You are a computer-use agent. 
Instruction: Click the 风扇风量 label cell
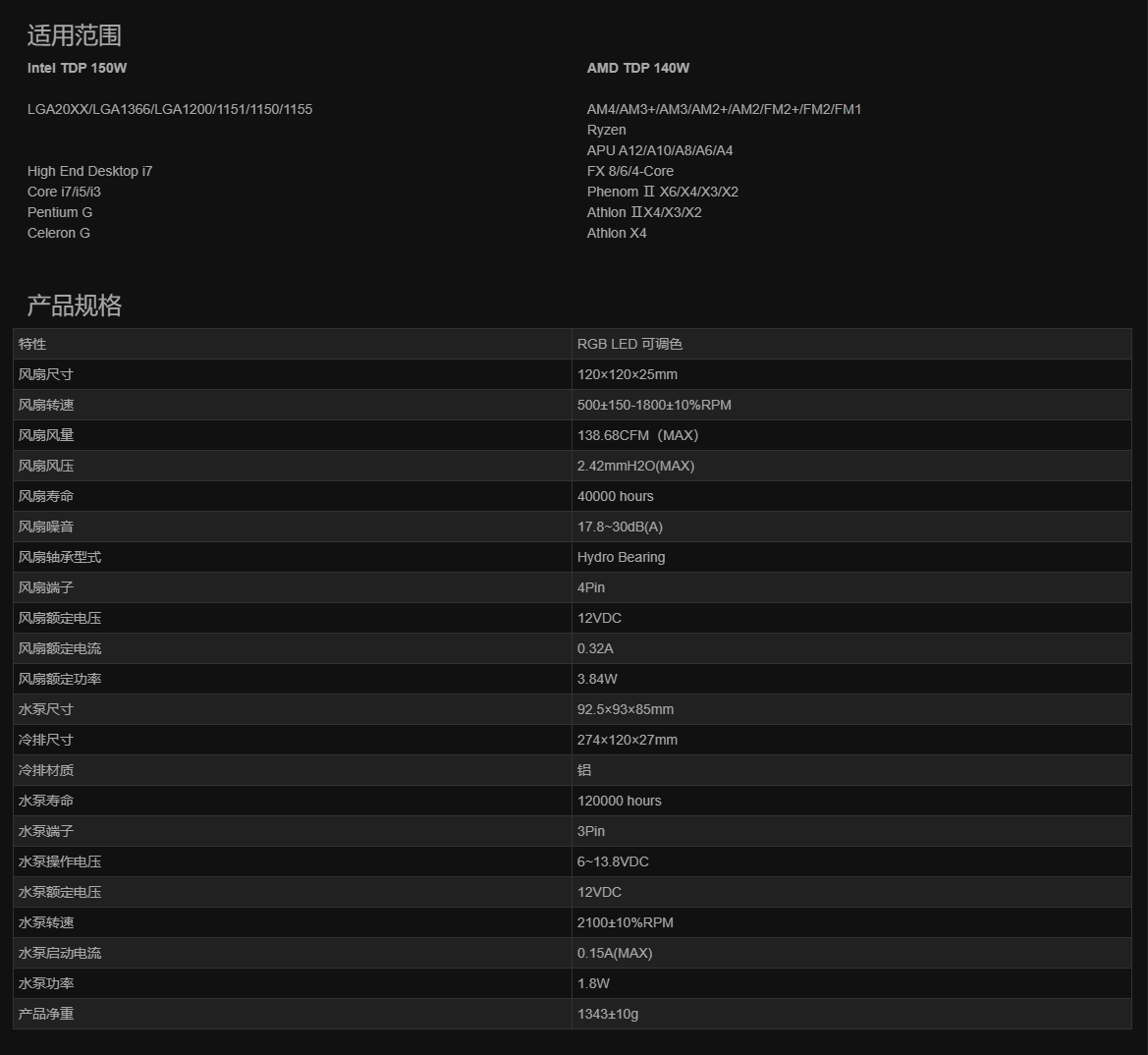pyautogui.click(x=292, y=435)
